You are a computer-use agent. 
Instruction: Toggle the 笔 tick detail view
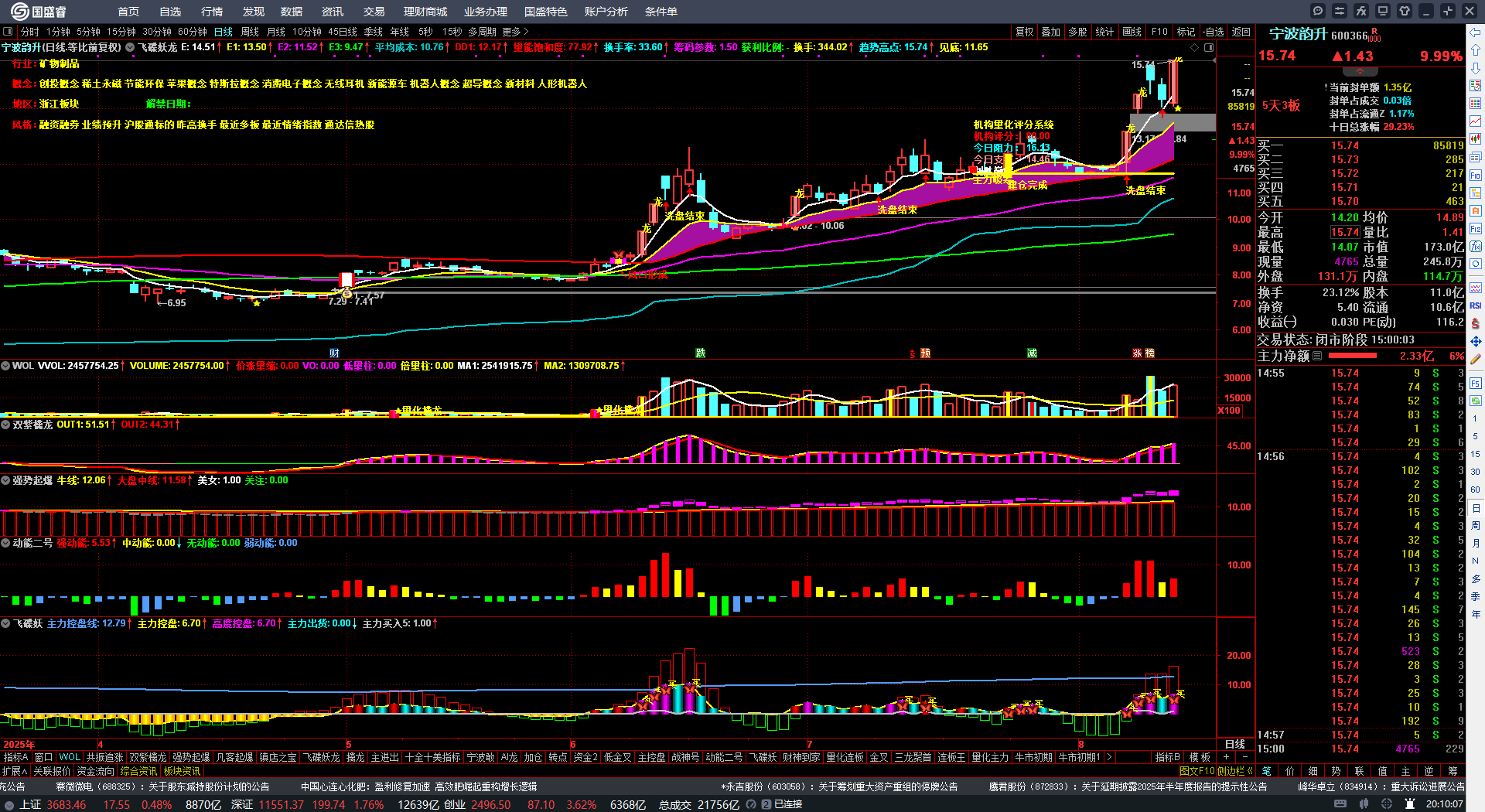(x=1267, y=771)
